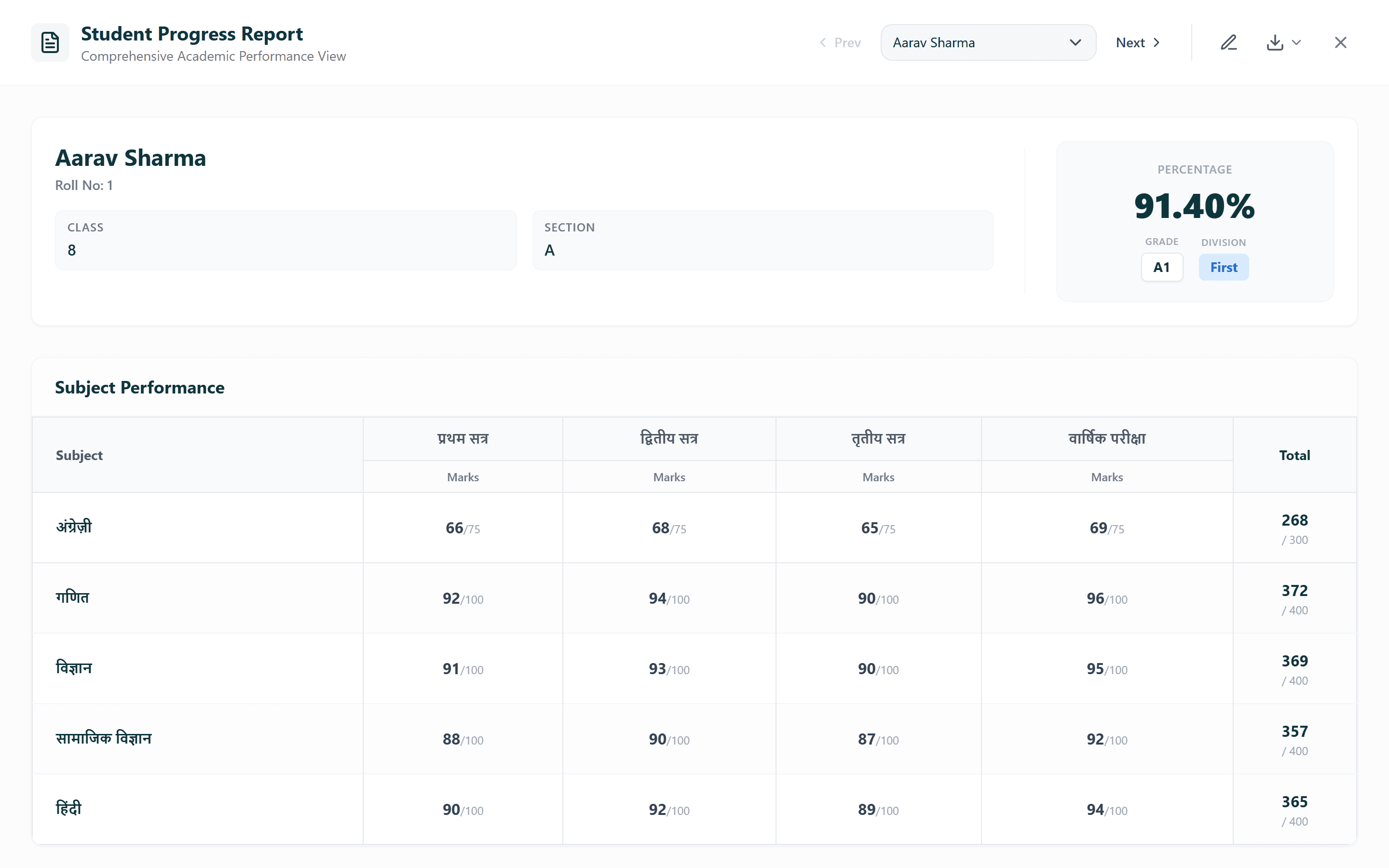Click the द्वितीय सत्र column header

[669, 439]
